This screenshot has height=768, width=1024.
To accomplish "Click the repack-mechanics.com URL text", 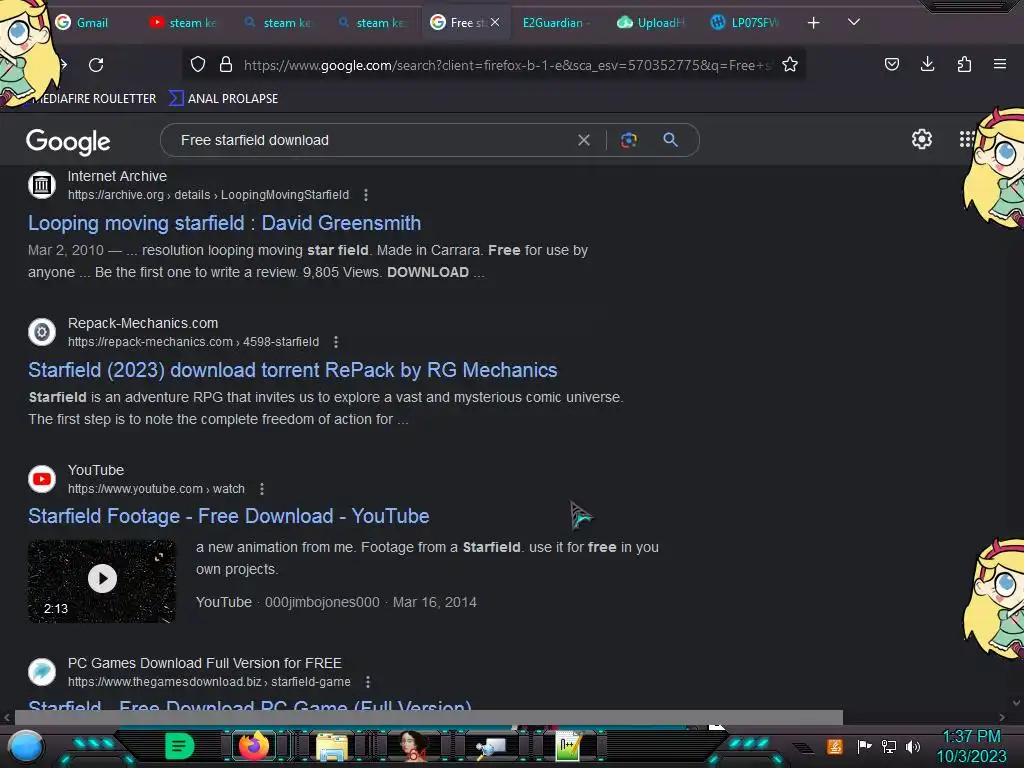I will (193, 342).
